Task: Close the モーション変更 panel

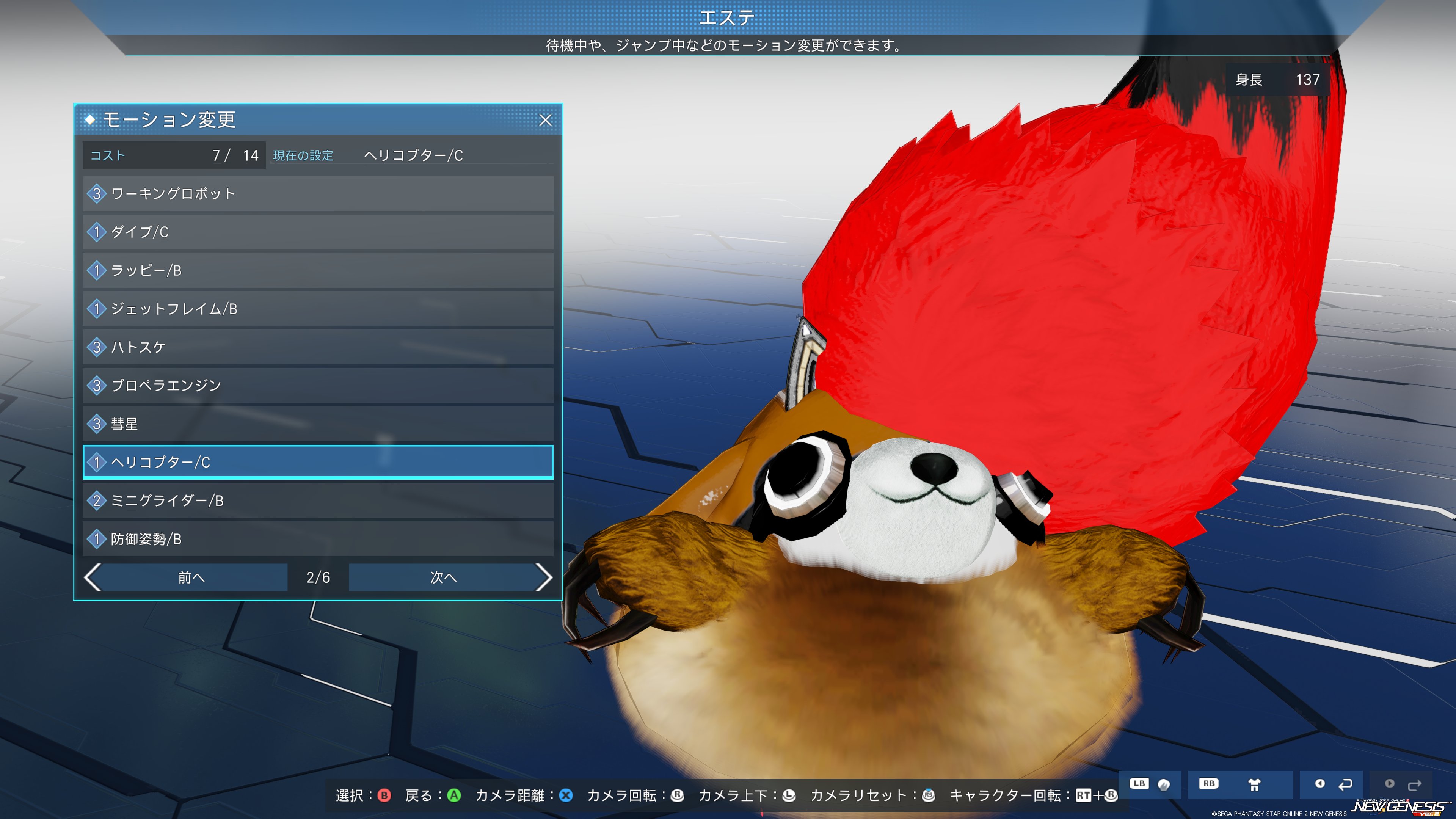Action: click(x=545, y=120)
